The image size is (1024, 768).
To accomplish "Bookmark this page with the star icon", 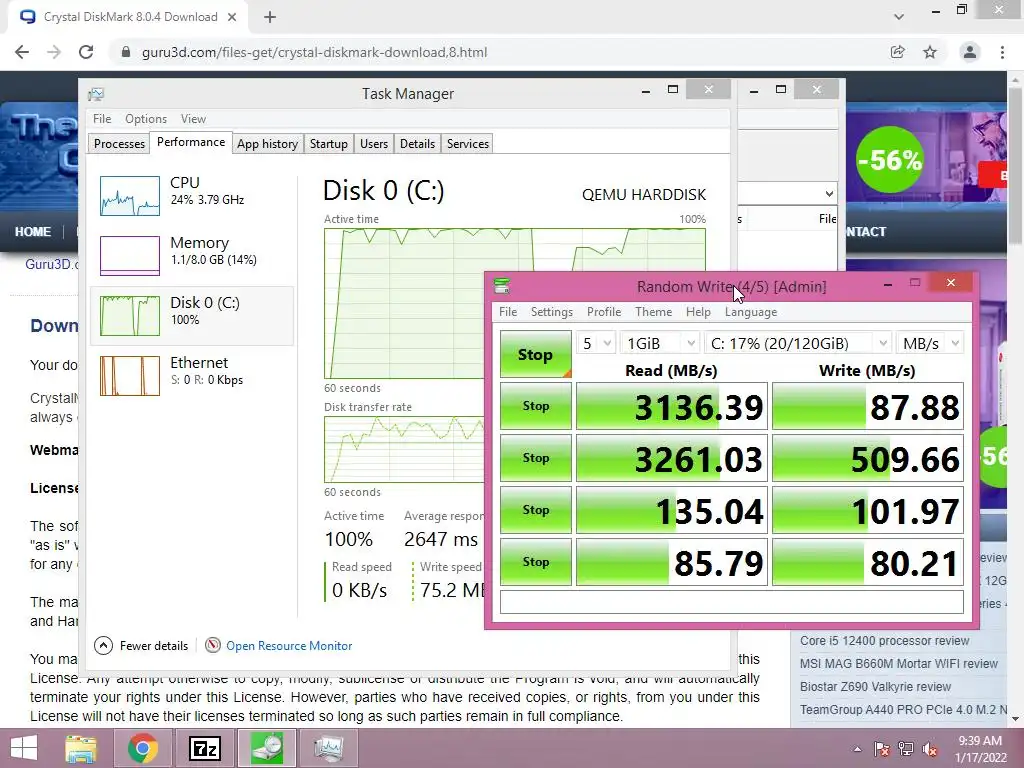I will 930,52.
